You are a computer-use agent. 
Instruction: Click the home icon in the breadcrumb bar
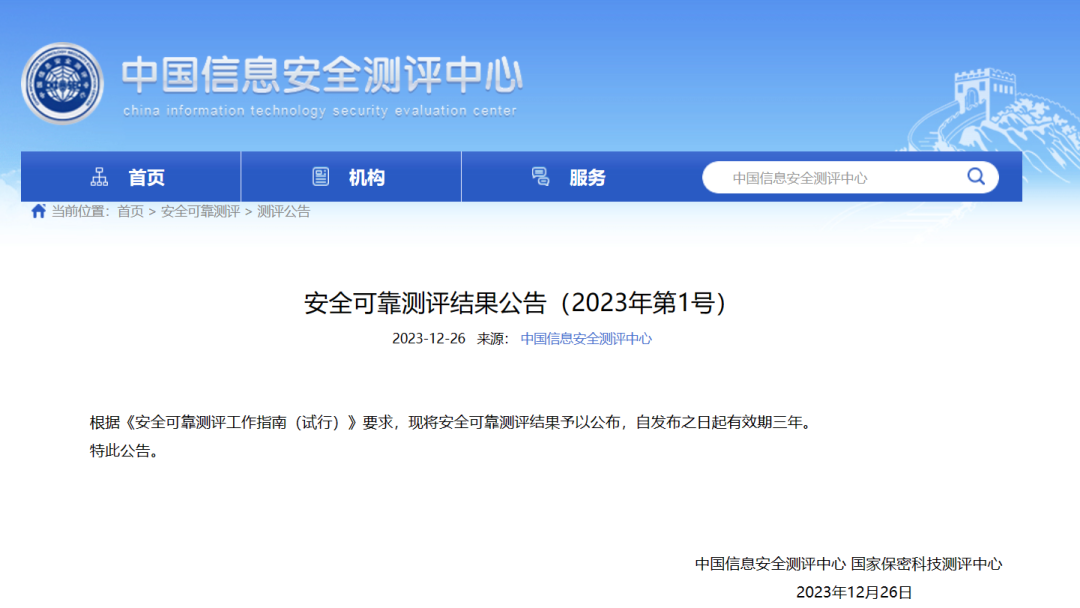tap(37, 211)
